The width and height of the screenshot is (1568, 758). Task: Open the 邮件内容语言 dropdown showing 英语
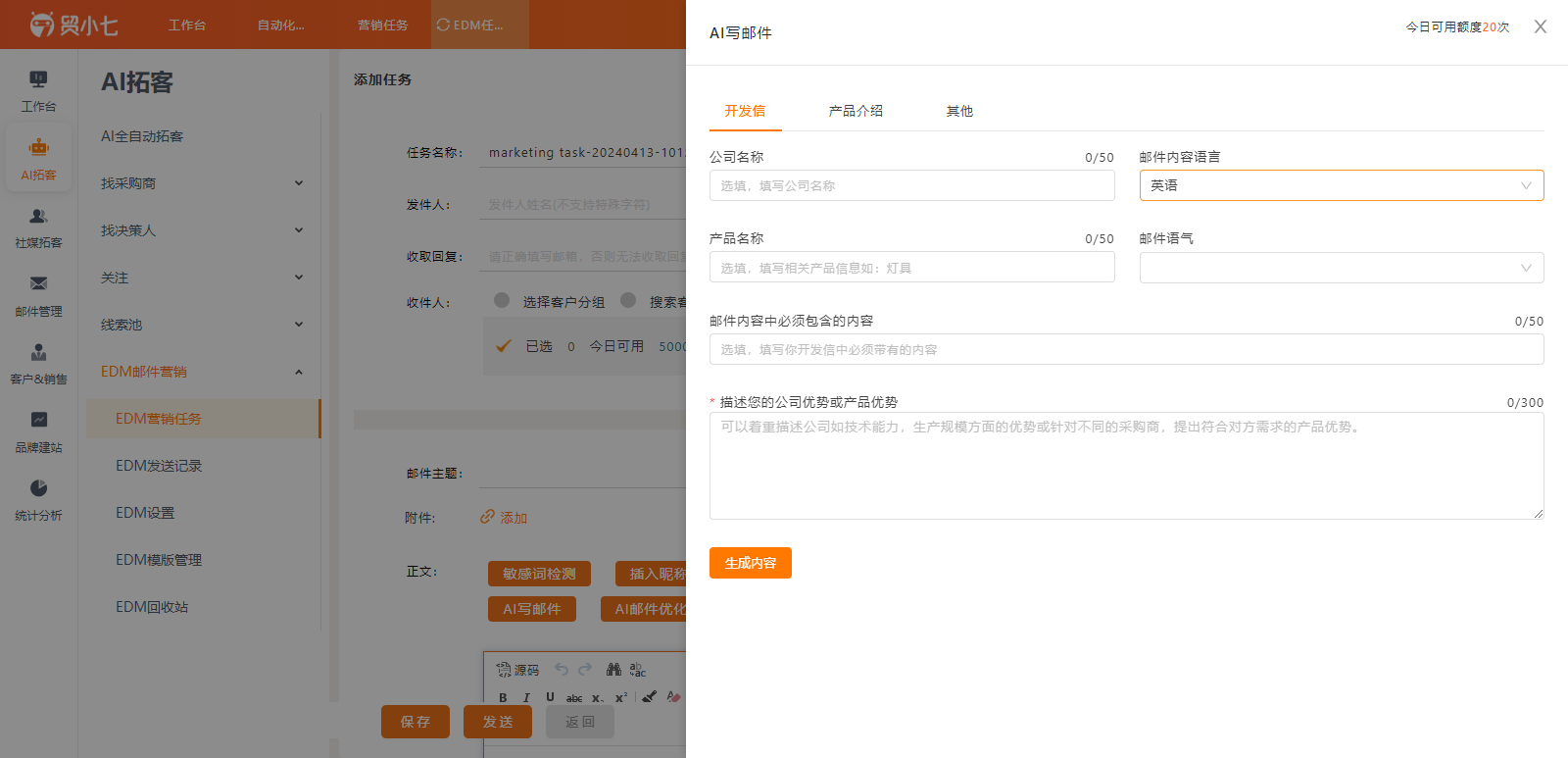point(1342,185)
